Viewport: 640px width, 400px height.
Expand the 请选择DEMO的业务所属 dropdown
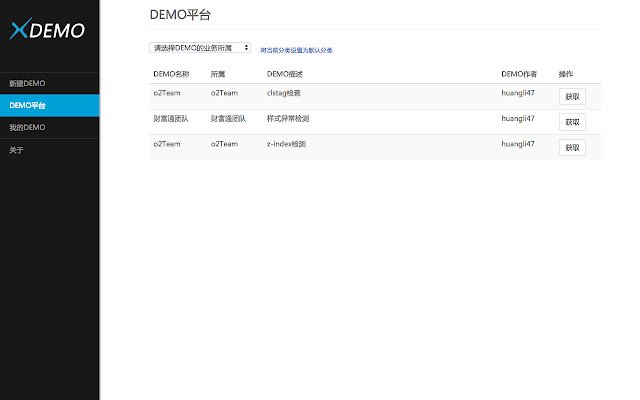pyautogui.click(x=200, y=48)
